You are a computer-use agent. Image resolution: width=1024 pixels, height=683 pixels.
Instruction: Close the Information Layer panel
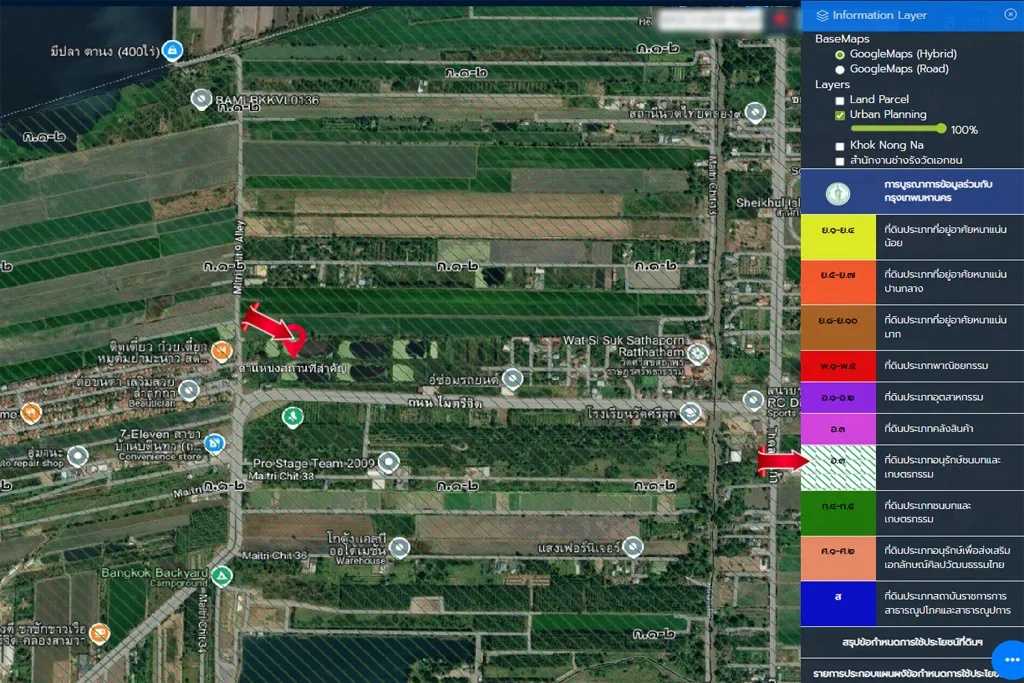tap(1010, 14)
